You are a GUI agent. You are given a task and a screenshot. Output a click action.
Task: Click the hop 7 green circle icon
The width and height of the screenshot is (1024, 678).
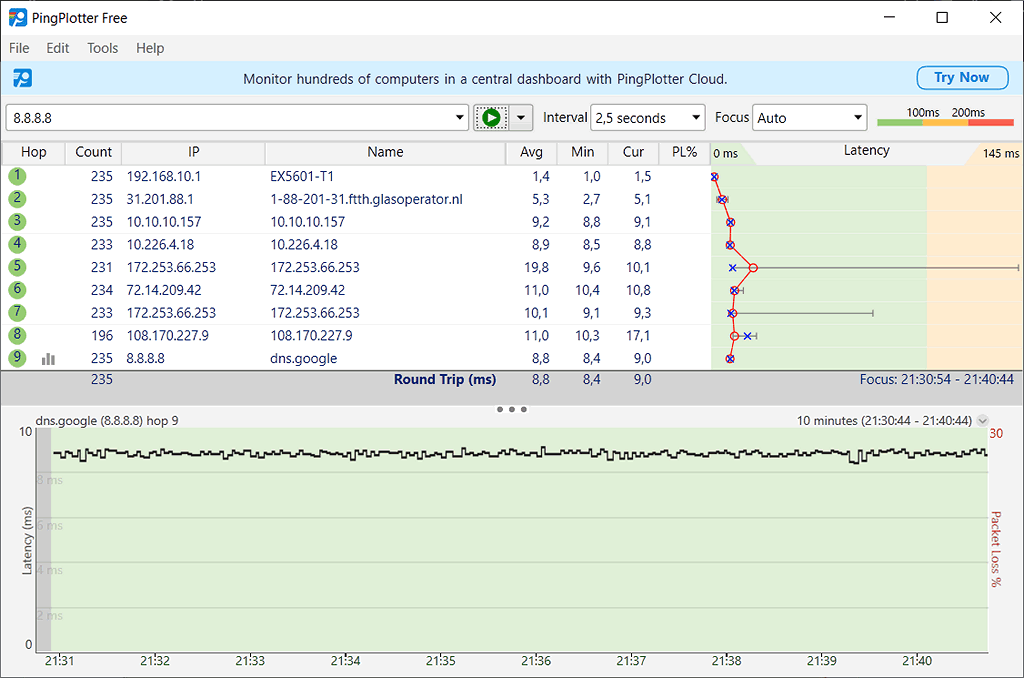pyautogui.click(x=17, y=312)
